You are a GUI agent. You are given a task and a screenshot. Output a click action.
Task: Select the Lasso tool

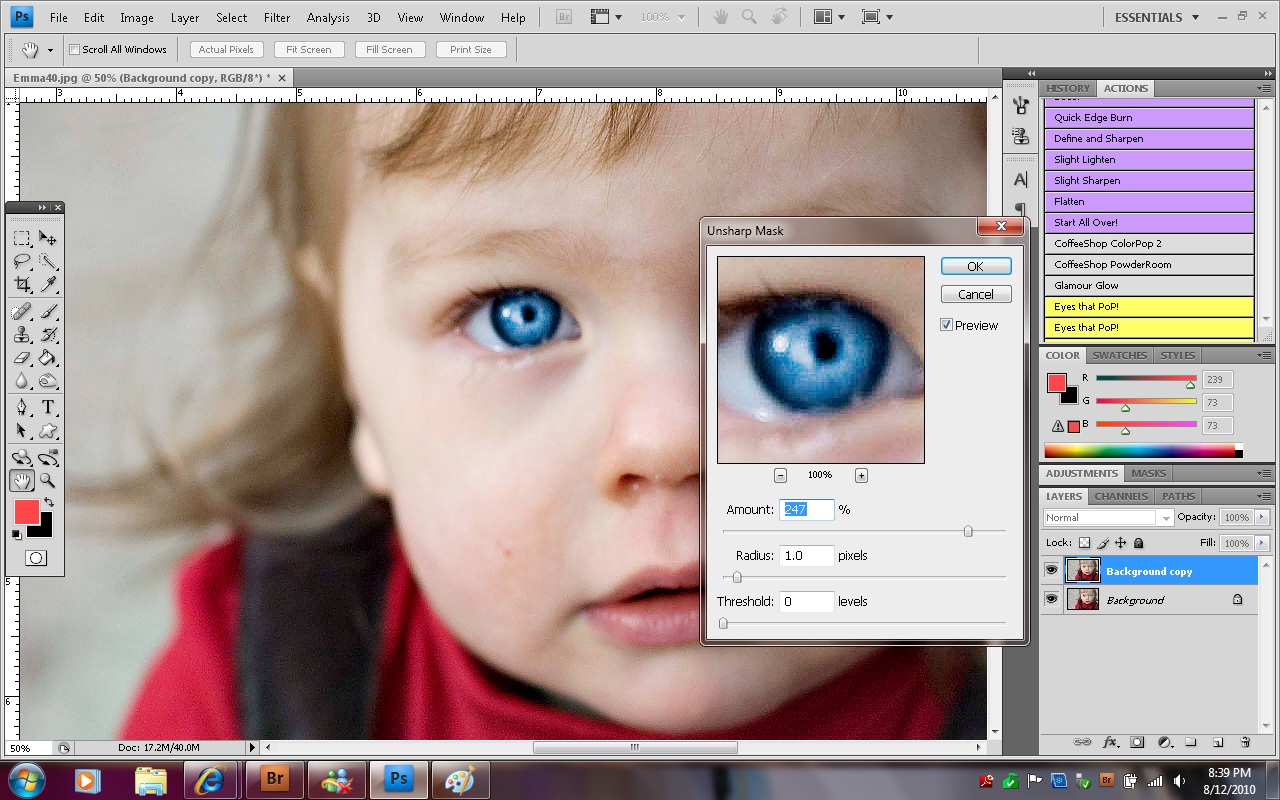click(22, 262)
